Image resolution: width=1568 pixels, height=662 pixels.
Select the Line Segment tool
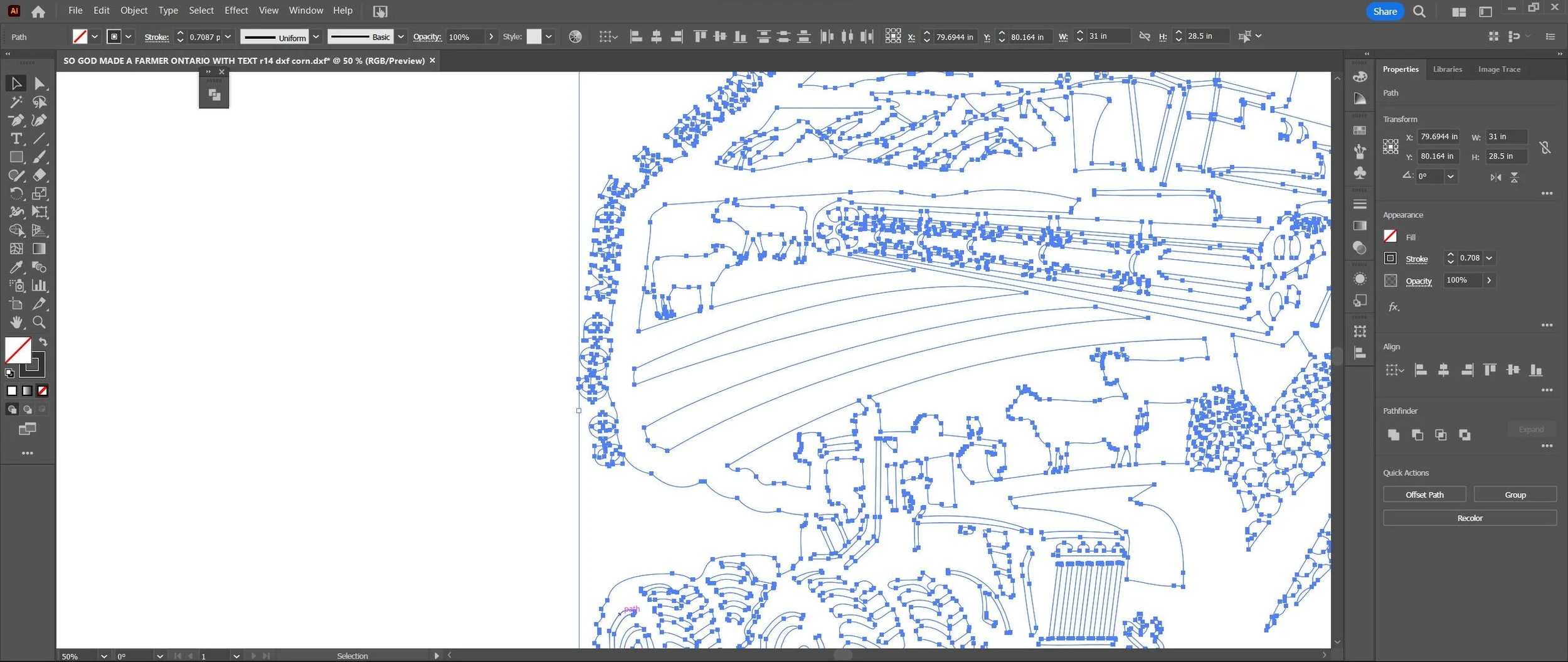pos(40,138)
